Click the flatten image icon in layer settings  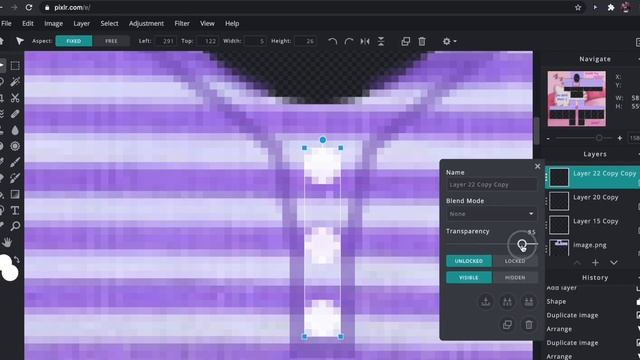(x=529, y=302)
